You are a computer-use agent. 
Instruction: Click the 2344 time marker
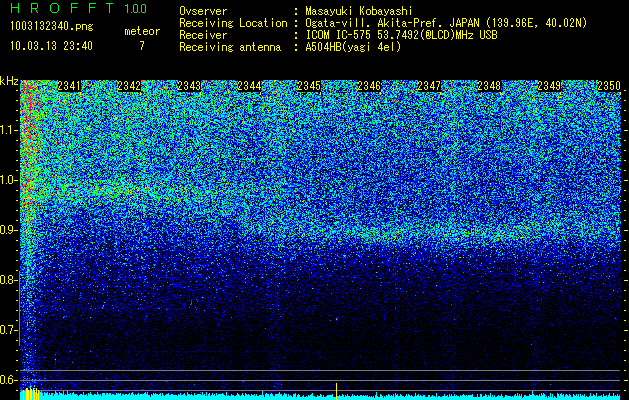click(249, 86)
